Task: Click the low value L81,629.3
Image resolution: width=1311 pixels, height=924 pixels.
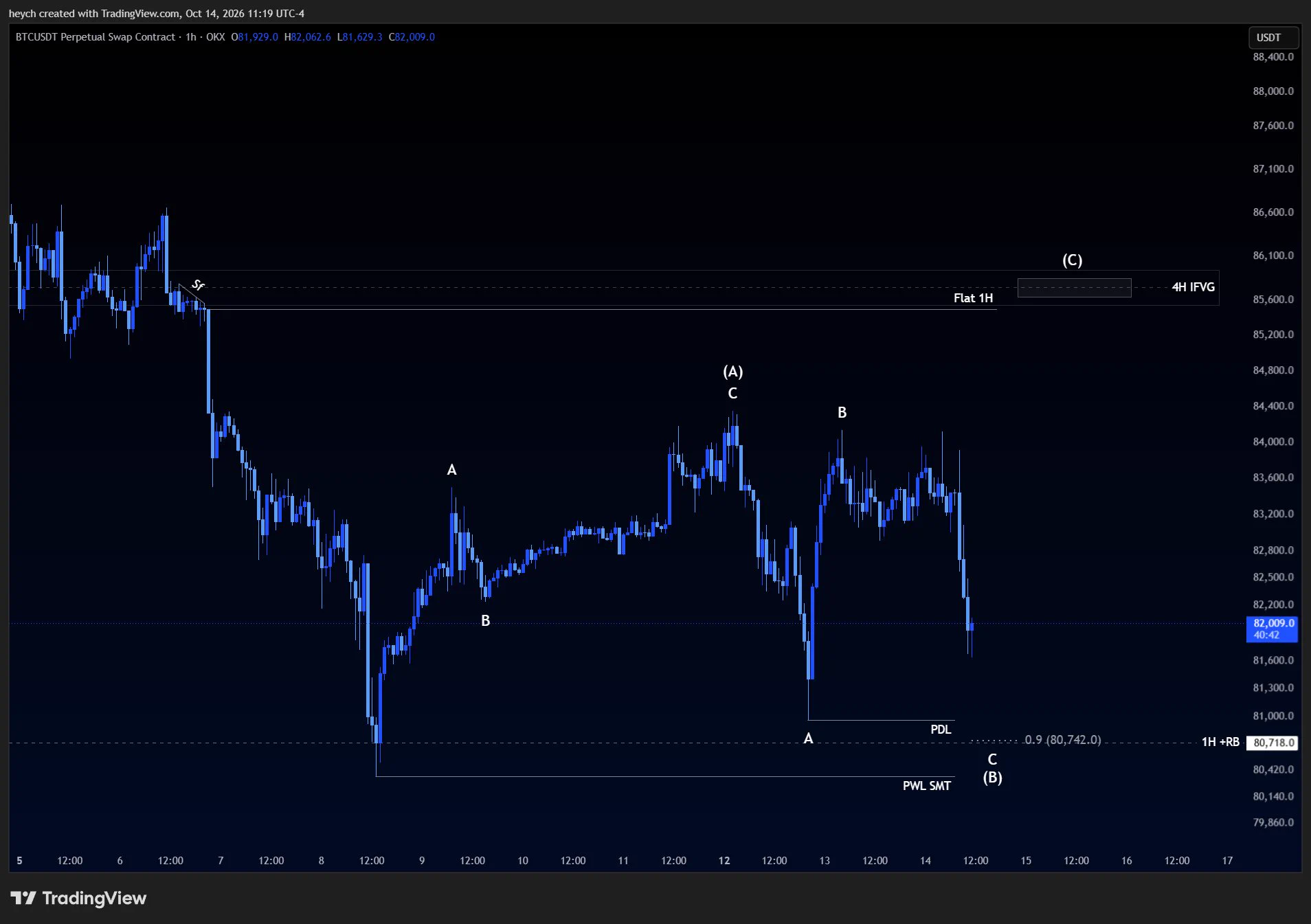Action: tap(359, 37)
